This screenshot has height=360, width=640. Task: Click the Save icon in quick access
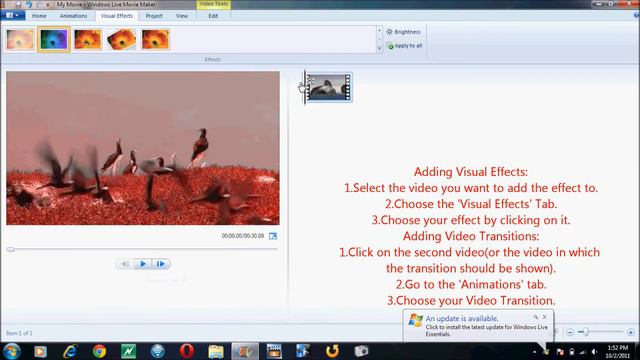(18, 4)
